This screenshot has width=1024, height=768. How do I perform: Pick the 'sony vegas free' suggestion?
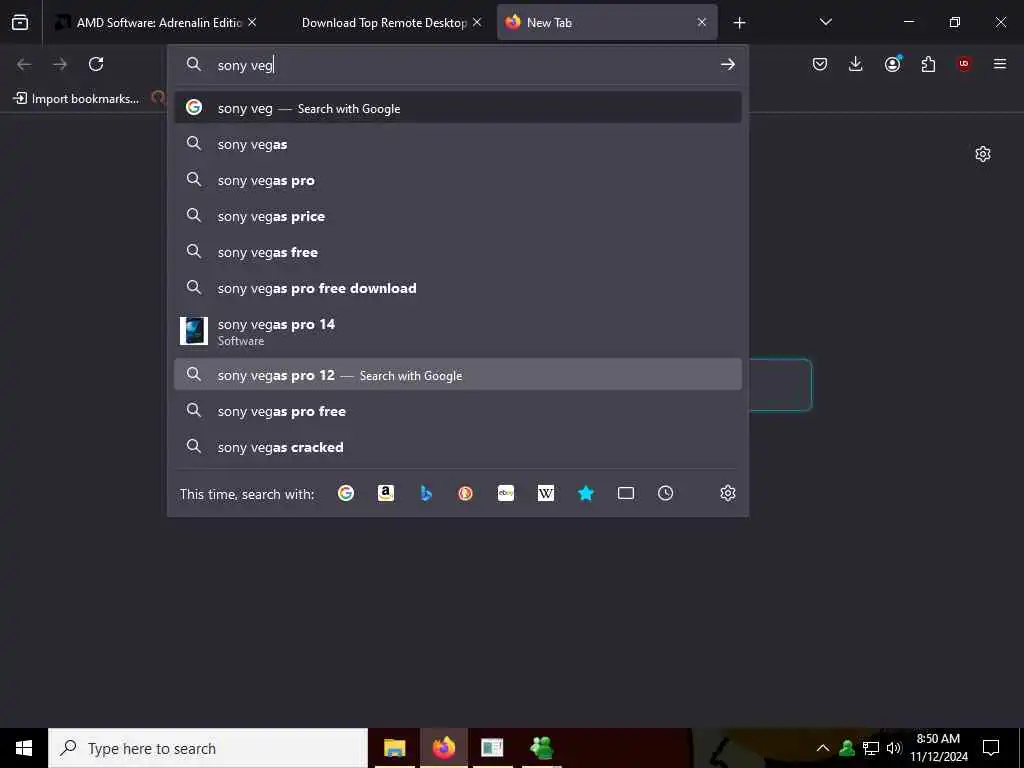click(x=458, y=252)
